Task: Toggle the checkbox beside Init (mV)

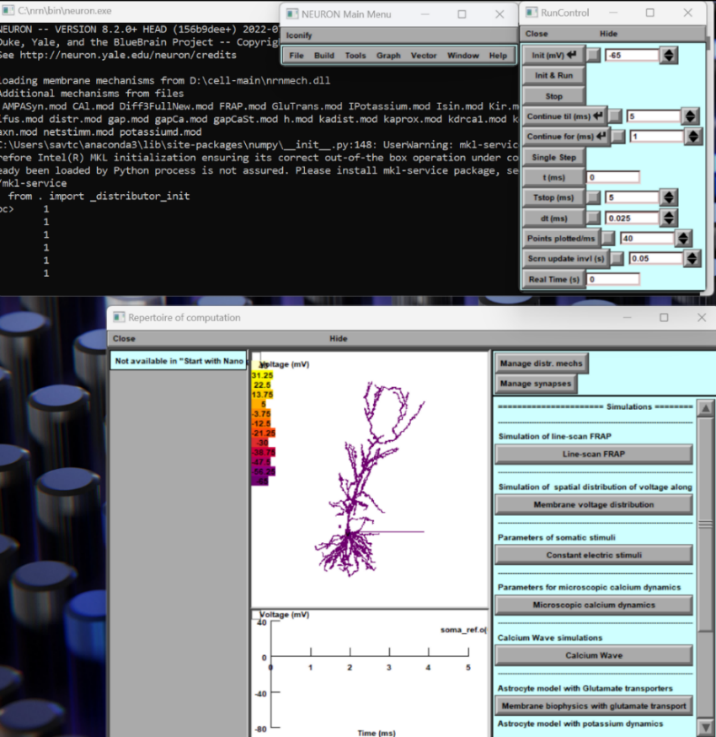Action: [594, 55]
